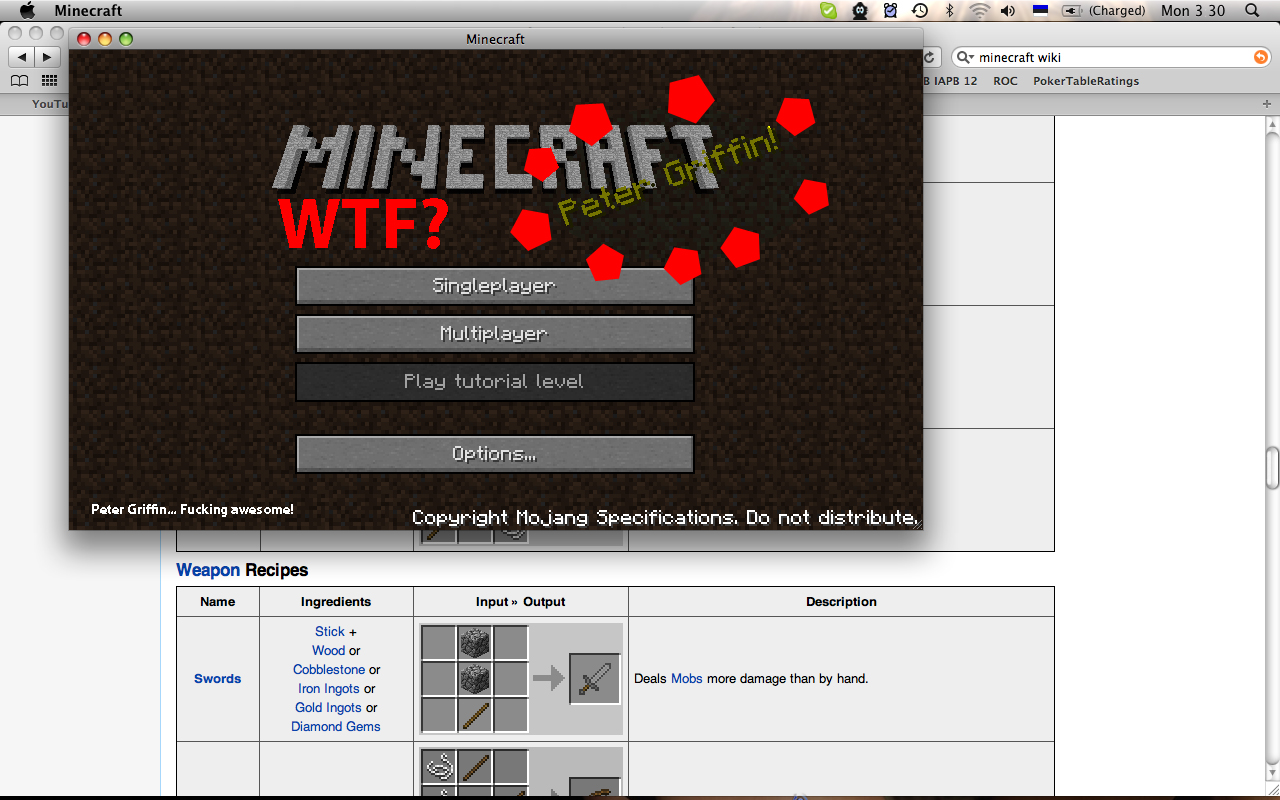Open the volume menu
1280x800 pixels.
pyautogui.click(x=1008, y=11)
